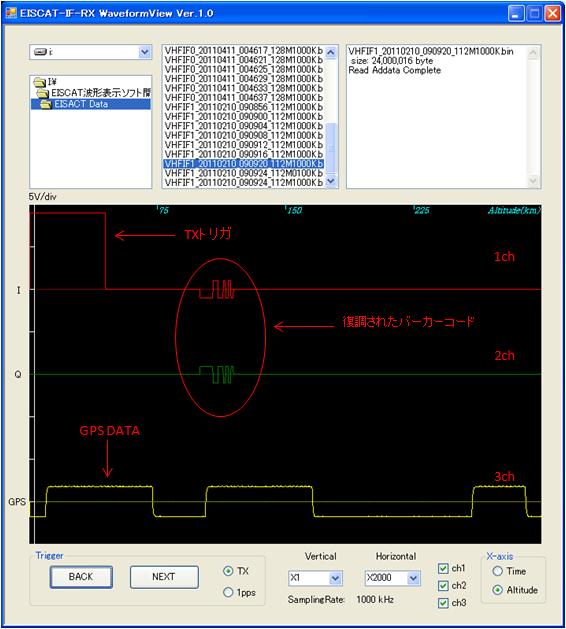The height and width of the screenshot is (629, 566).
Task: Select file VHFIF1_20110210_090908_112M1000K
Action: (243, 135)
